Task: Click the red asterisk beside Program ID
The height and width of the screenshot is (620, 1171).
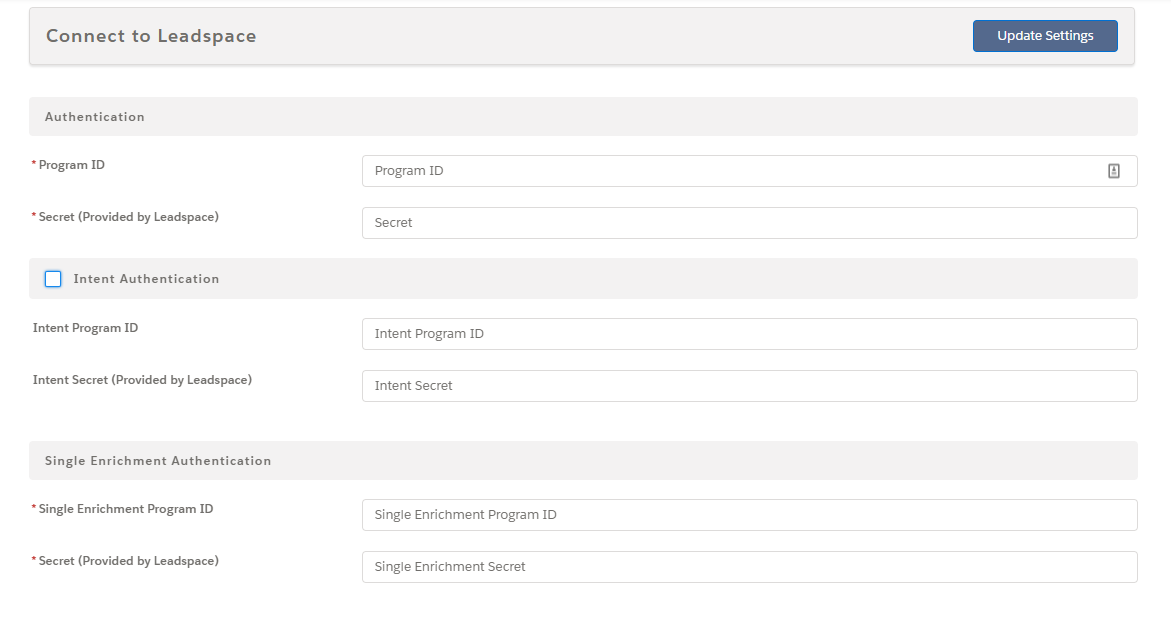Action: [34, 164]
